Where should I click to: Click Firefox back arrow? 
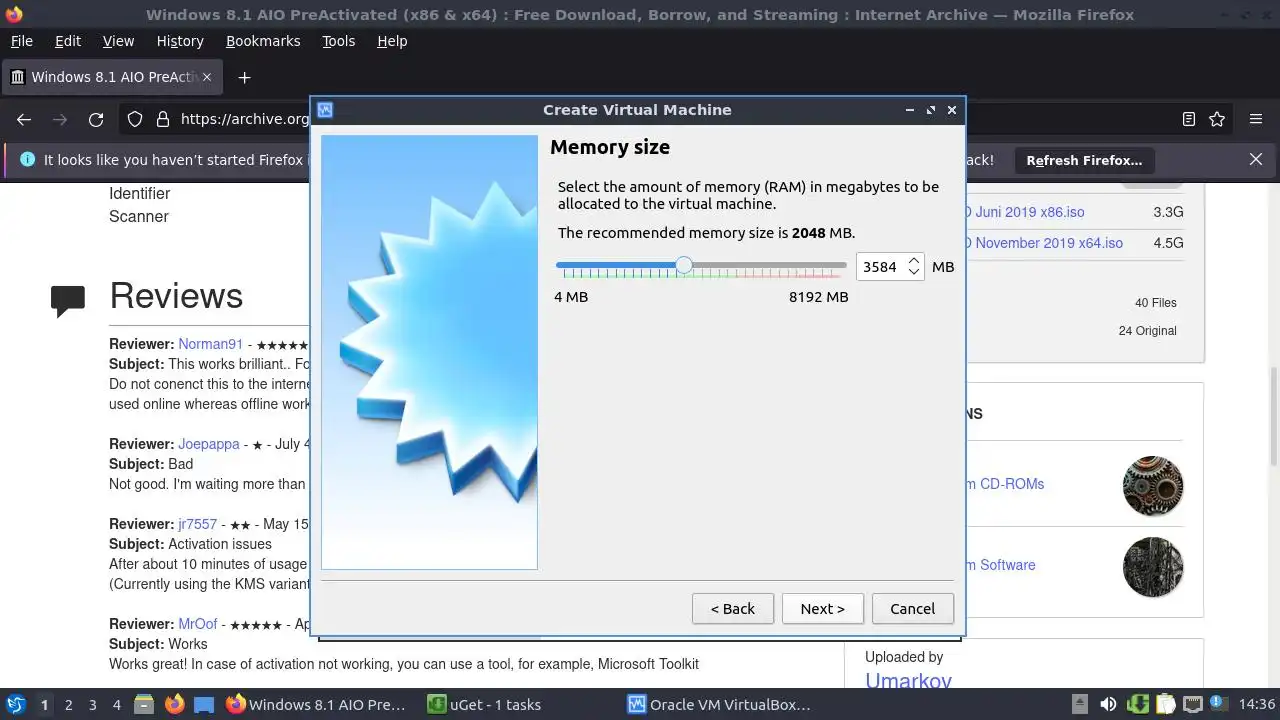[x=24, y=119]
